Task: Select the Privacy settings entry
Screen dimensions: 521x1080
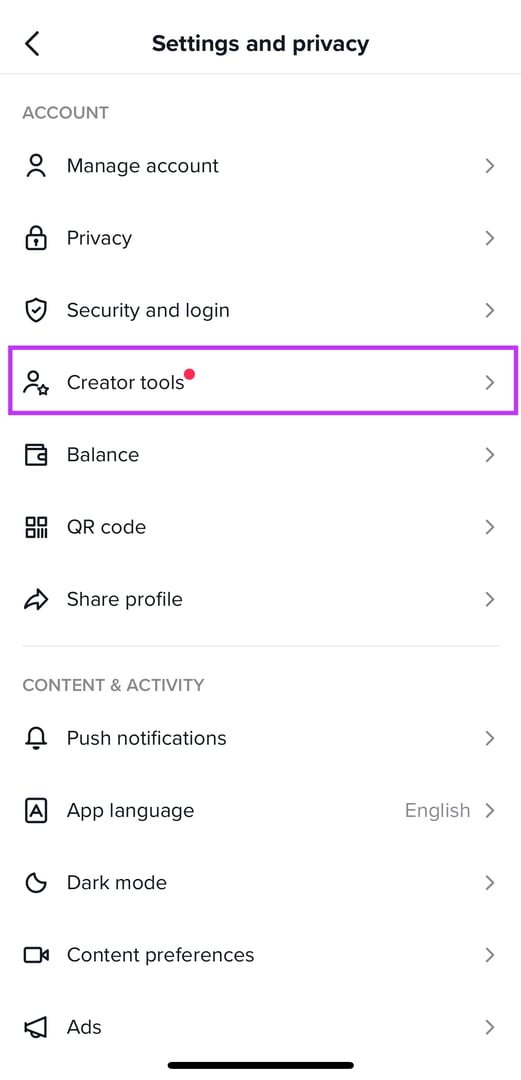Action: click(260, 238)
